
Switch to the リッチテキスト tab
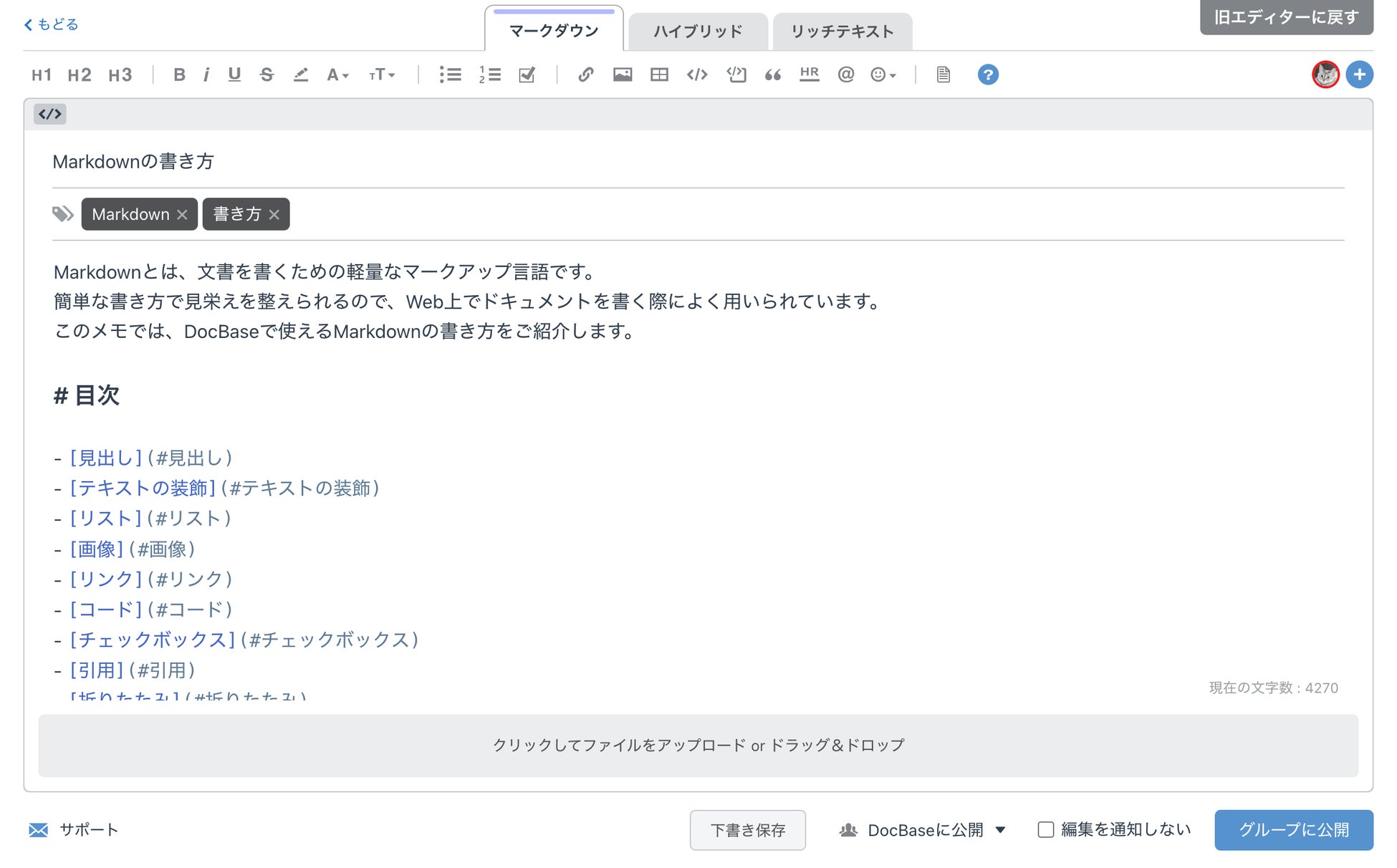click(842, 32)
